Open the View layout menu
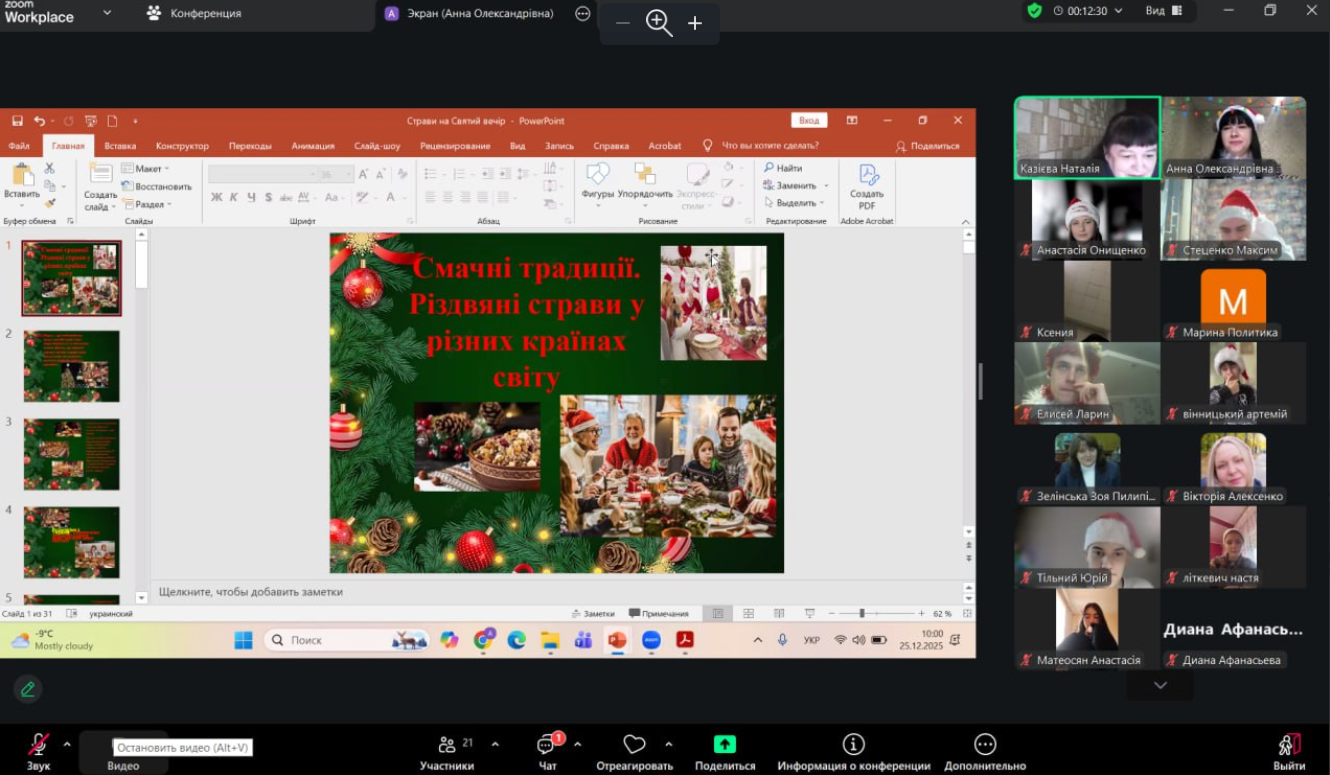1330x775 pixels. click(x=1163, y=11)
